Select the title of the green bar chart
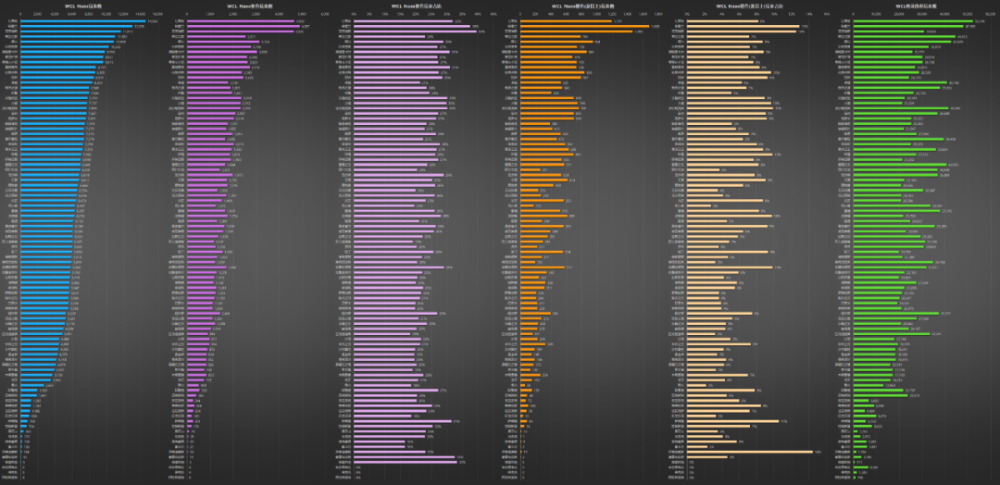 [916, 6]
